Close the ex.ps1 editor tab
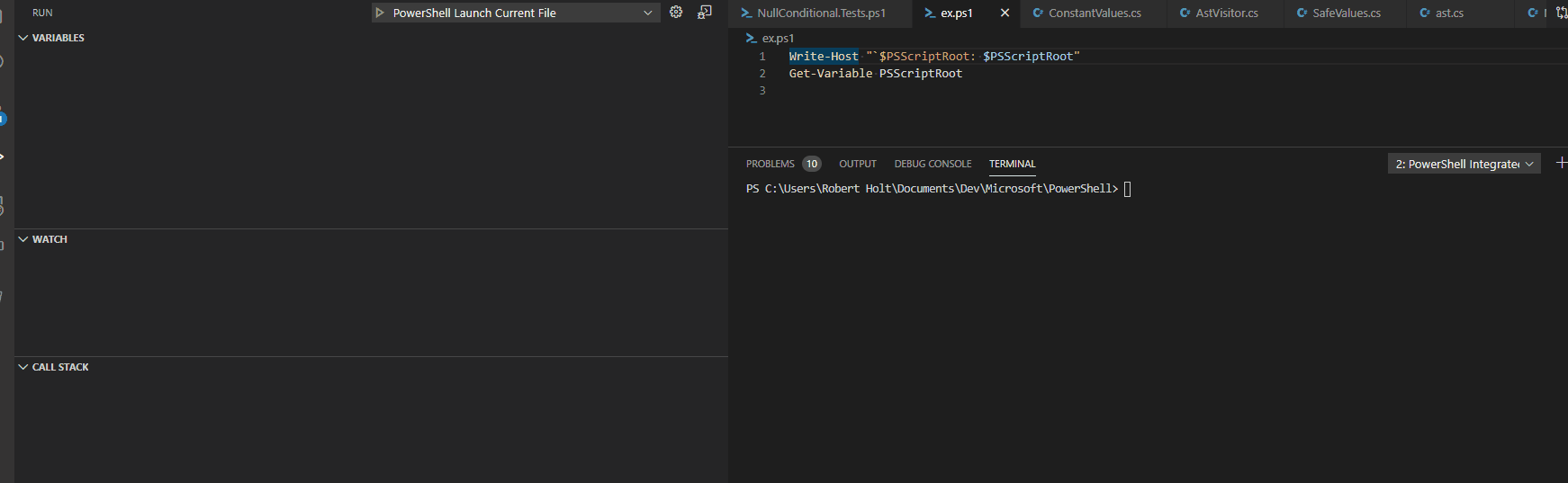Viewport: 1568px width, 483px height. pyautogui.click(x=1005, y=13)
